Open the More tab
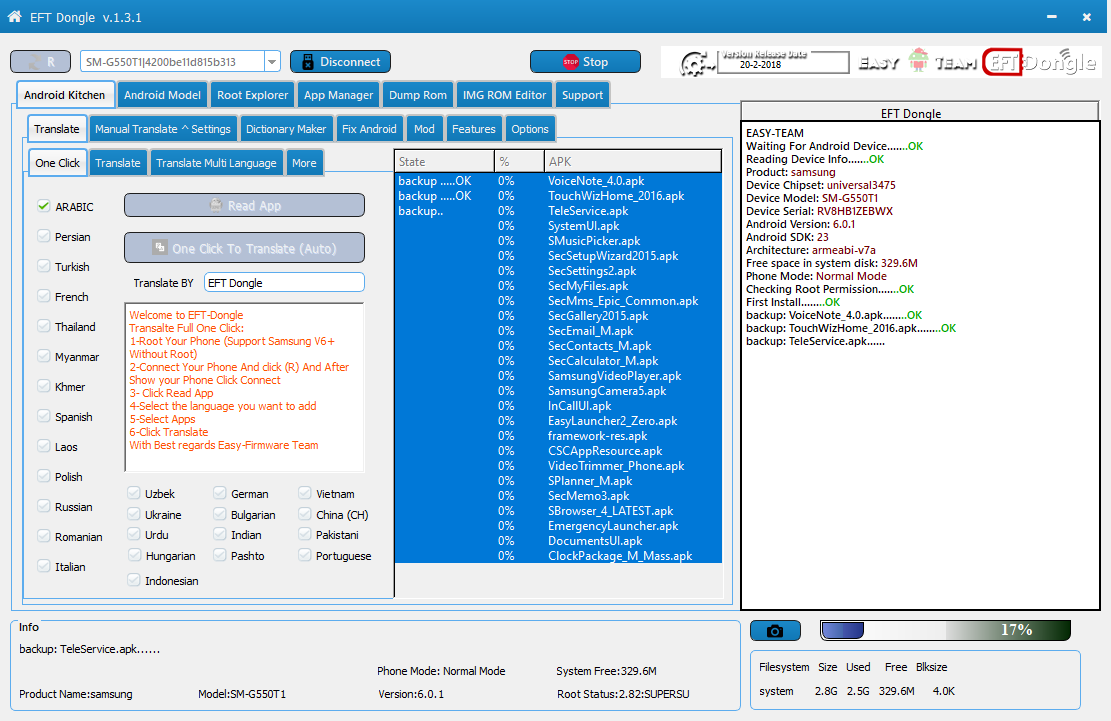 (x=304, y=163)
